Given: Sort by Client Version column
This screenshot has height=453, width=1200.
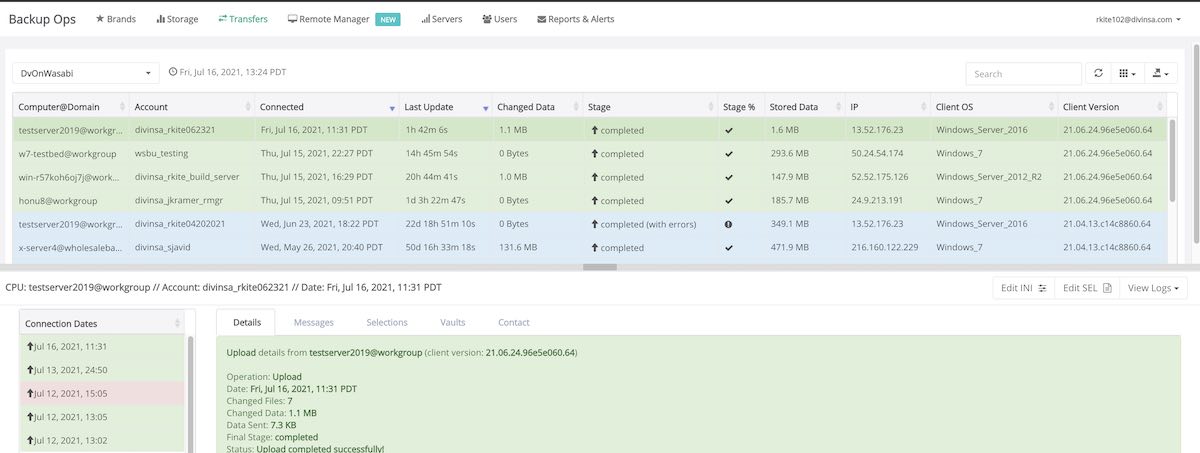Looking at the screenshot, I should (x=1113, y=106).
